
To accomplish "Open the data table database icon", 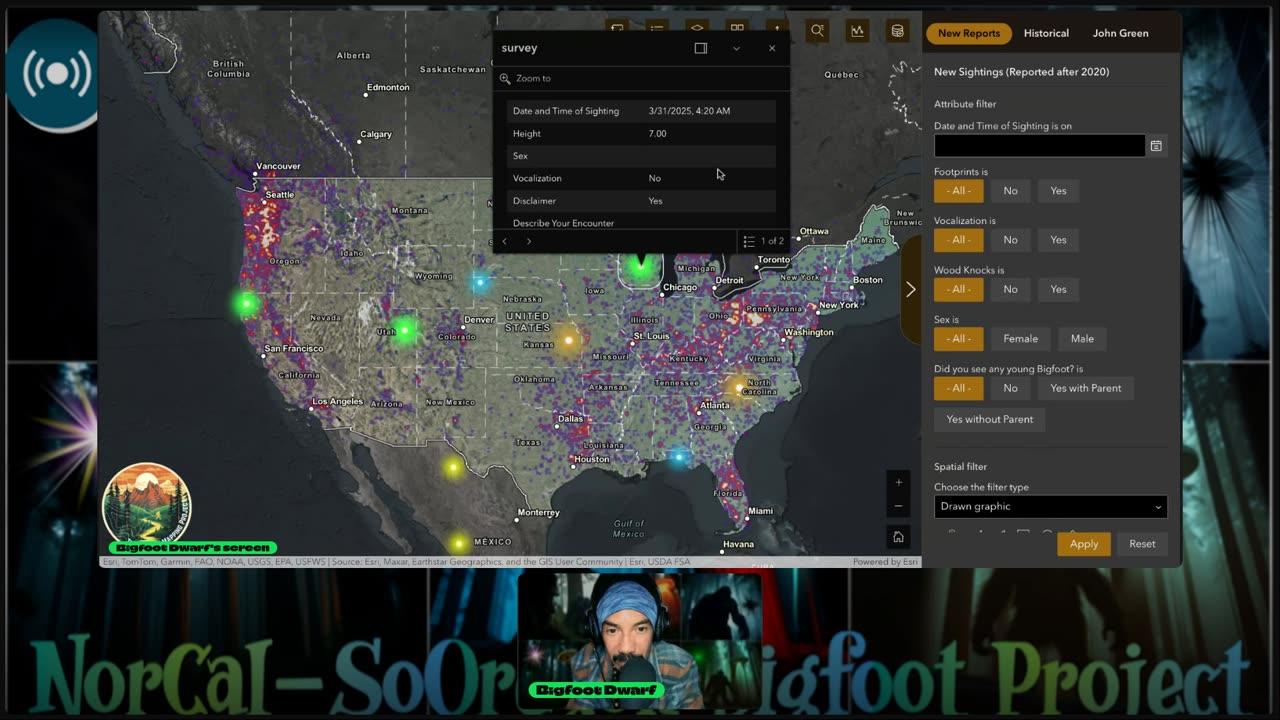I will tap(897, 31).
